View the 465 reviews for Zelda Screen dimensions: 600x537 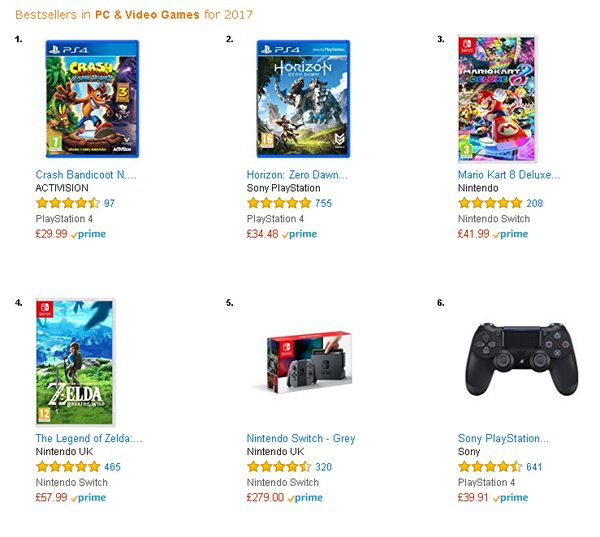click(x=112, y=467)
